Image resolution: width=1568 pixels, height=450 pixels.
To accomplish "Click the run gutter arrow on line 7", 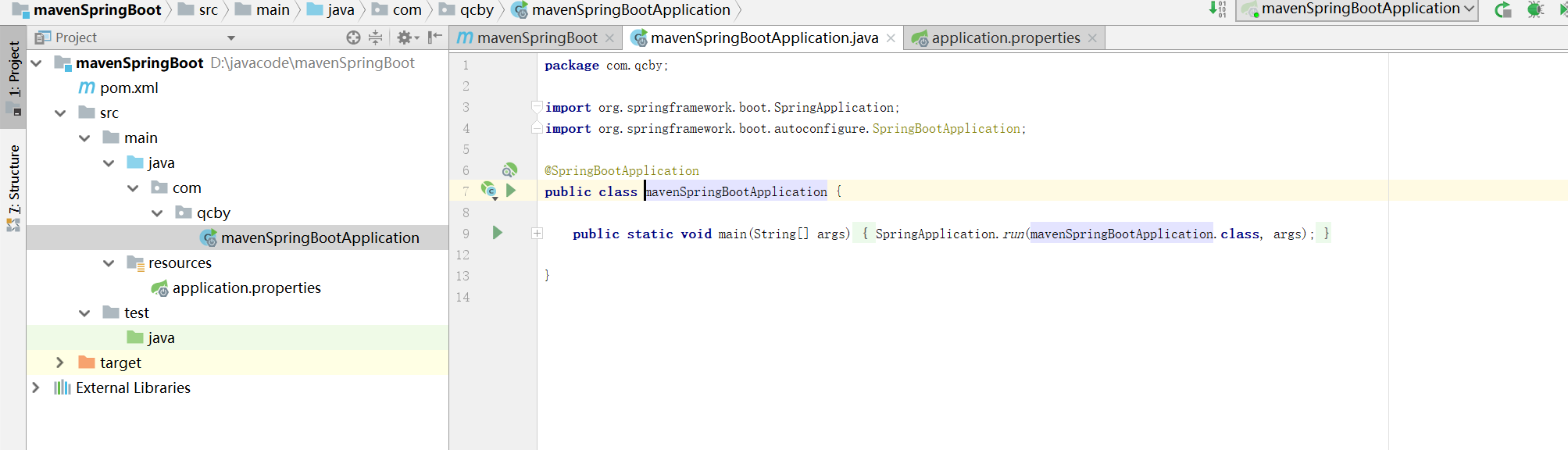I will pos(511,191).
